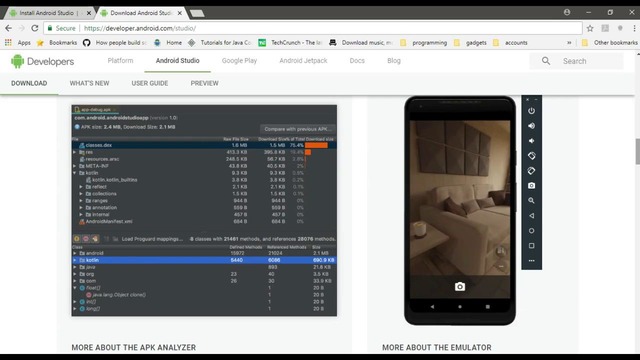This screenshot has height=360, width=640.
Task: Open the USER GUIDE sub-tab
Action: coord(150,83)
